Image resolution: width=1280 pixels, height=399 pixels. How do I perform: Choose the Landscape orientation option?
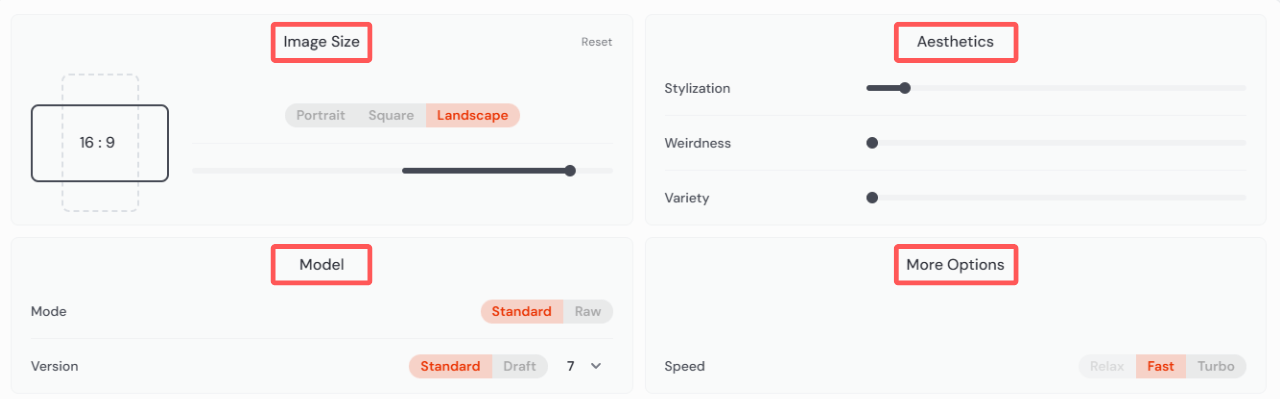[x=473, y=115]
